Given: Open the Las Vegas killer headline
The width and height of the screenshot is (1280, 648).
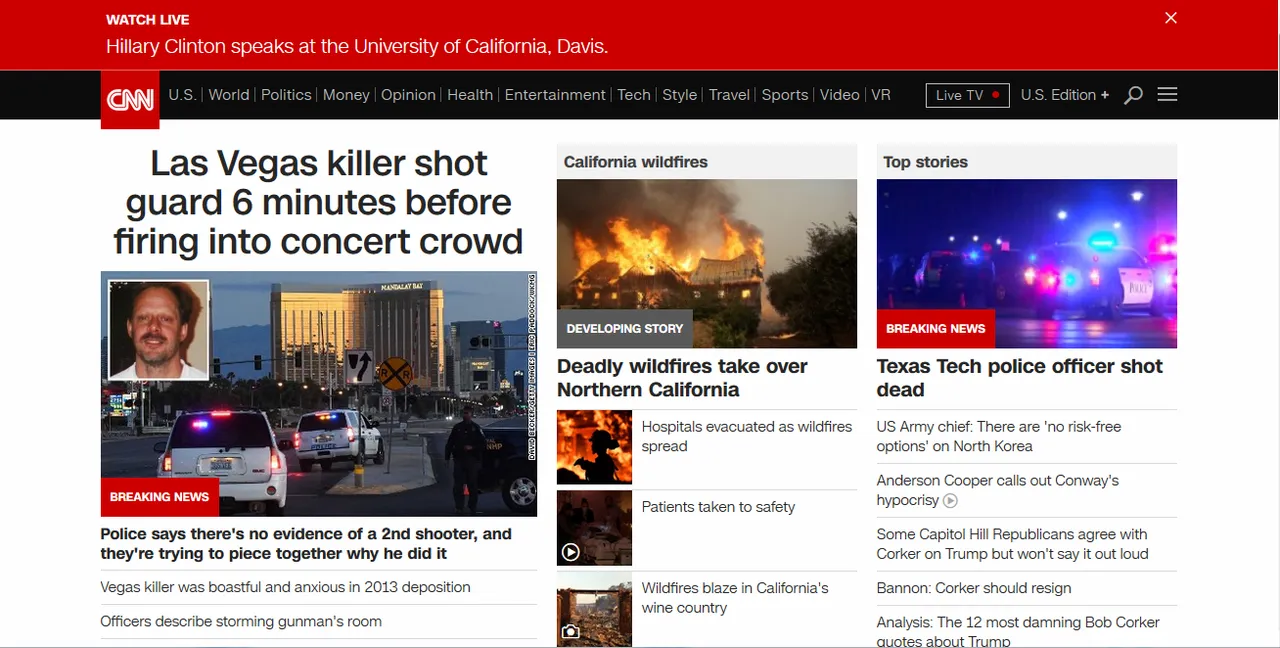Looking at the screenshot, I should [x=318, y=202].
